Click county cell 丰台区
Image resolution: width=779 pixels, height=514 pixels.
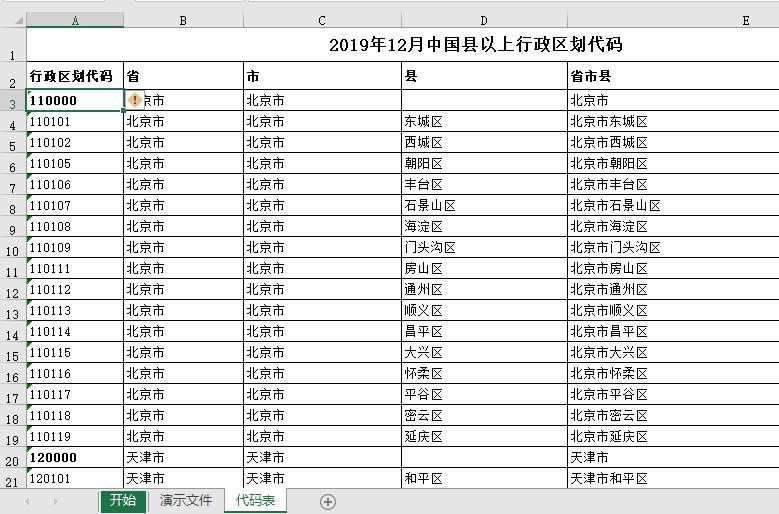(x=484, y=184)
